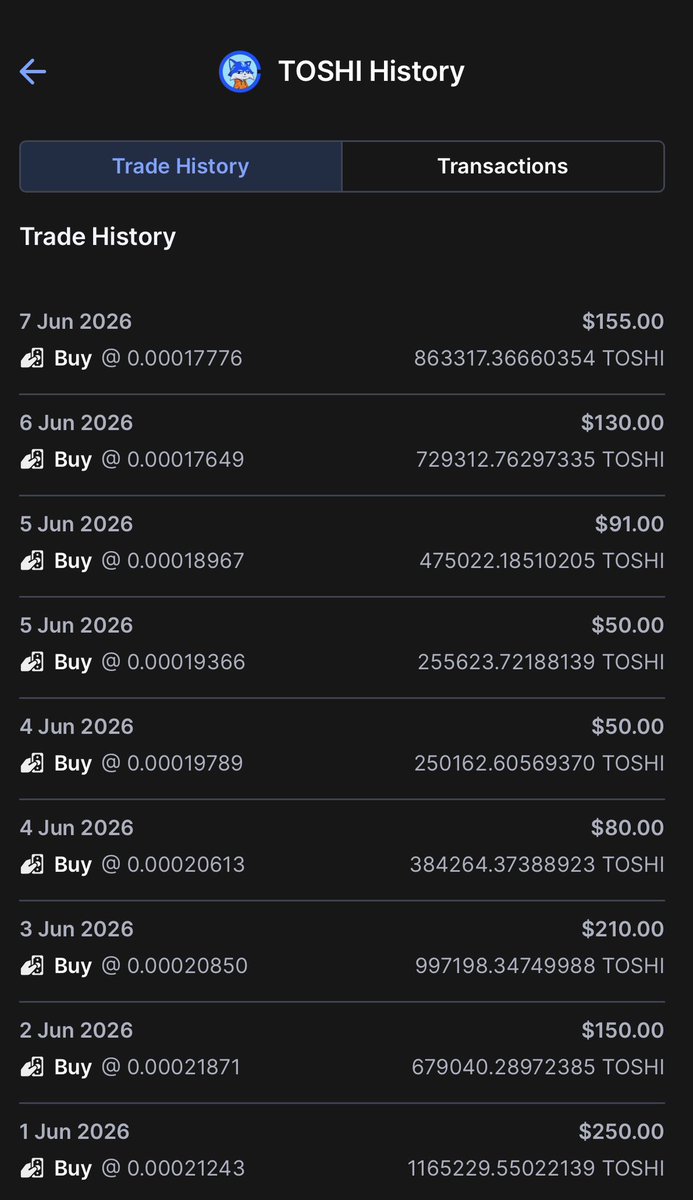Tap the back arrow icon

coord(33,72)
